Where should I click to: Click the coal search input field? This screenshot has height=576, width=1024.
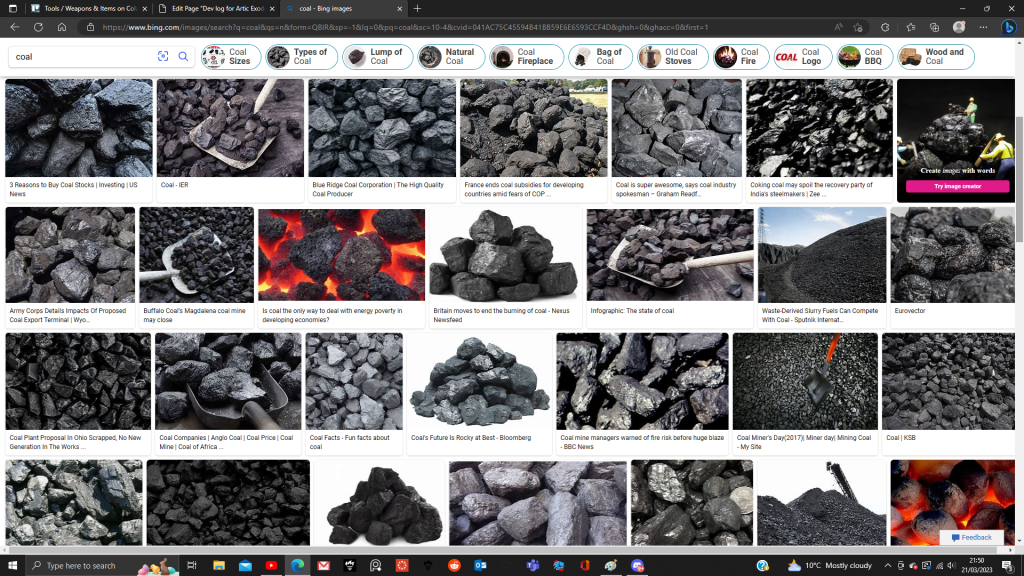click(80, 57)
